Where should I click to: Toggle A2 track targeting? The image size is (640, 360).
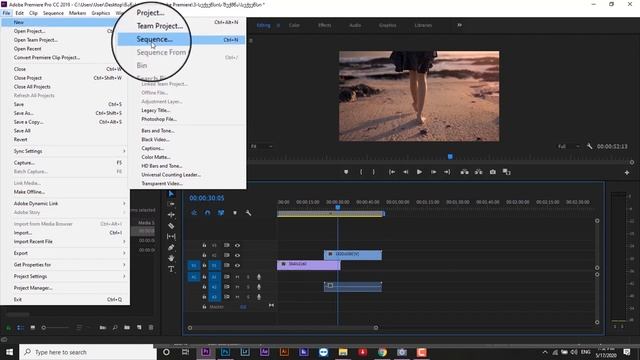[x=214, y=287]
